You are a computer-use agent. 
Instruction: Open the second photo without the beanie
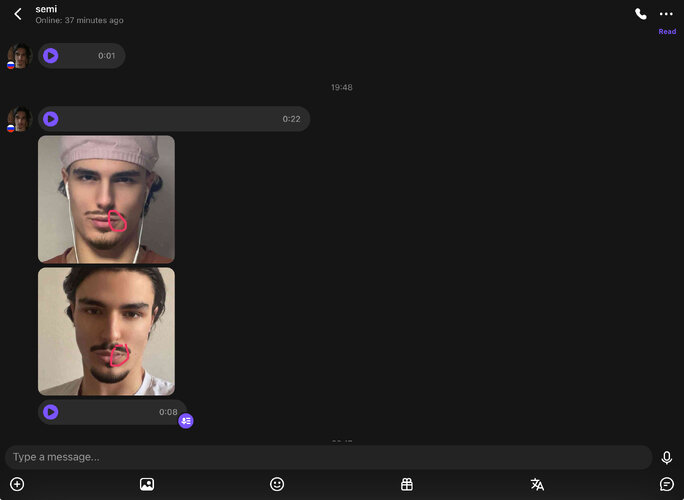[106, 331]
